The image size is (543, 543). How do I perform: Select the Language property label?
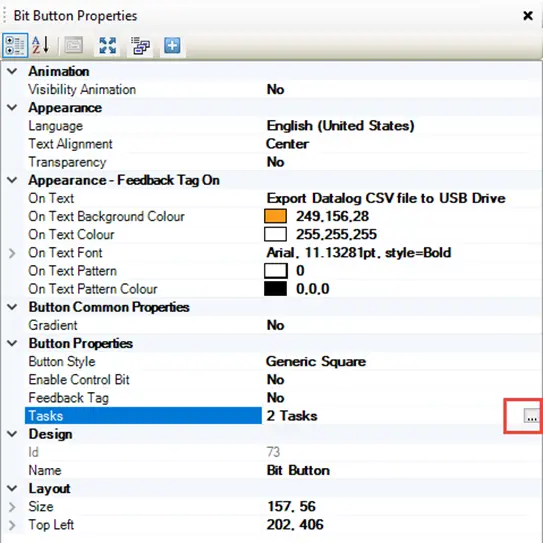pos(55,126)
